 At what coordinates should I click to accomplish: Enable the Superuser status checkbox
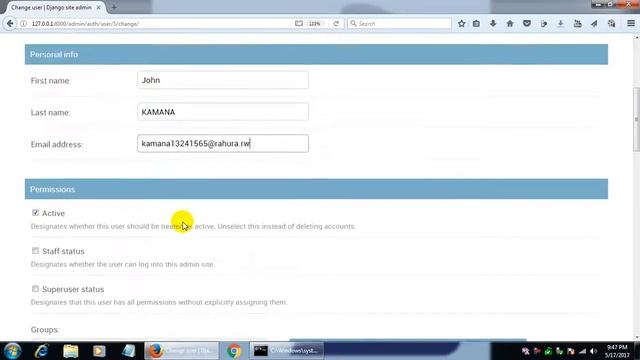click(35, 289)
